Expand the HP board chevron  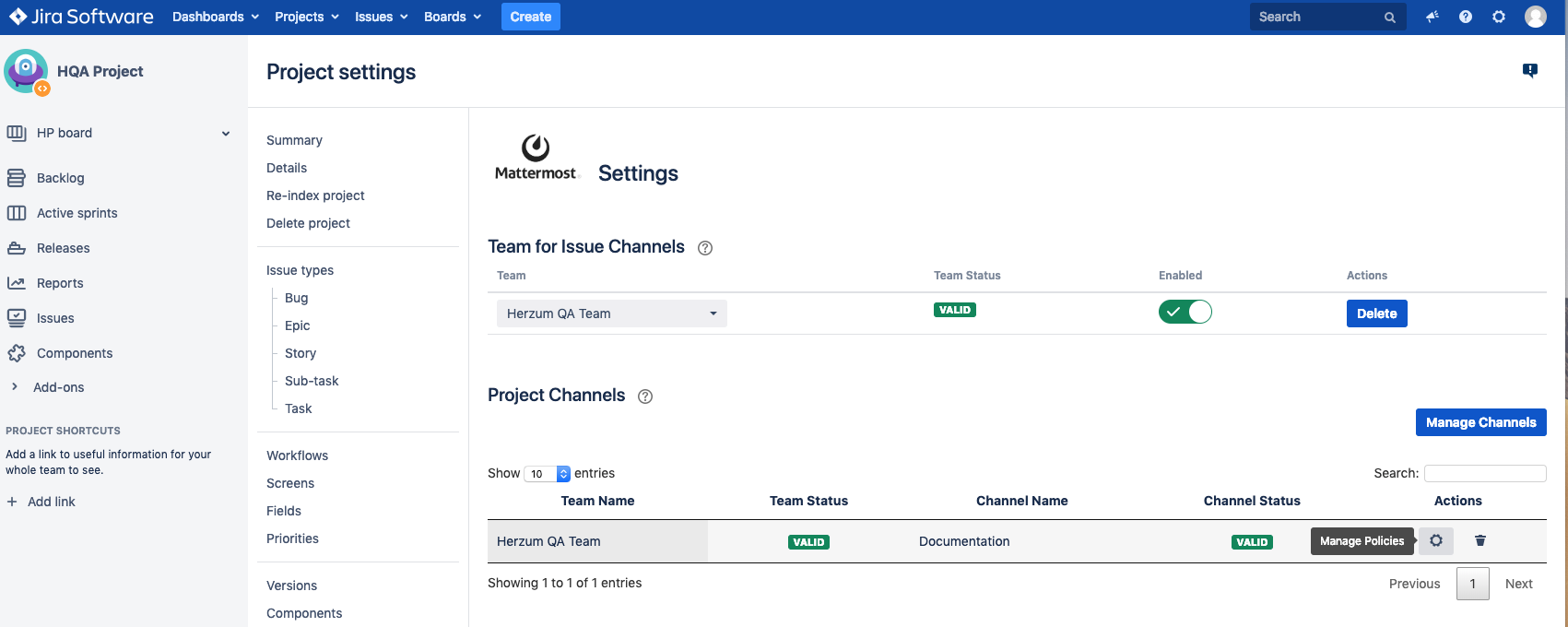(x=226, y=134)
